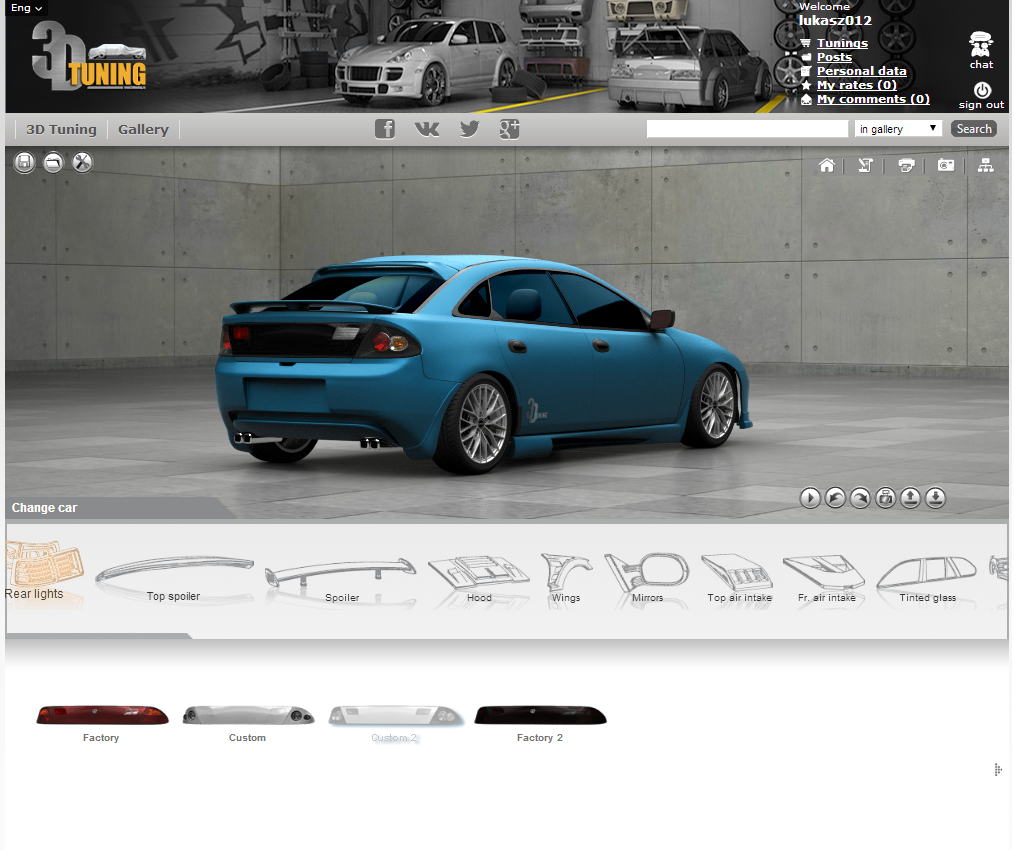This screenshot has height=855, width=1015.
Task: Click the home icon above the car
Action: pyautogui.click(x=827, y=166)
